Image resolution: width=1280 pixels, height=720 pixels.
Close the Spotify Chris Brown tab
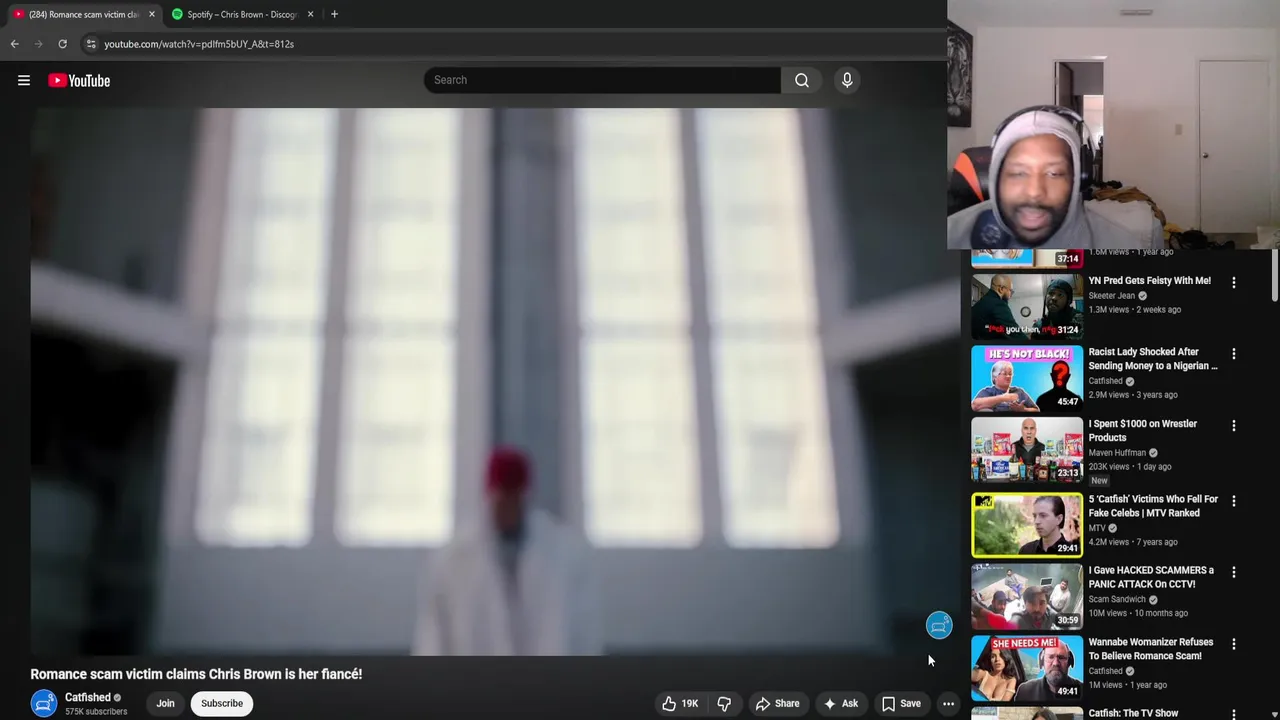click(x=310, y=14)
